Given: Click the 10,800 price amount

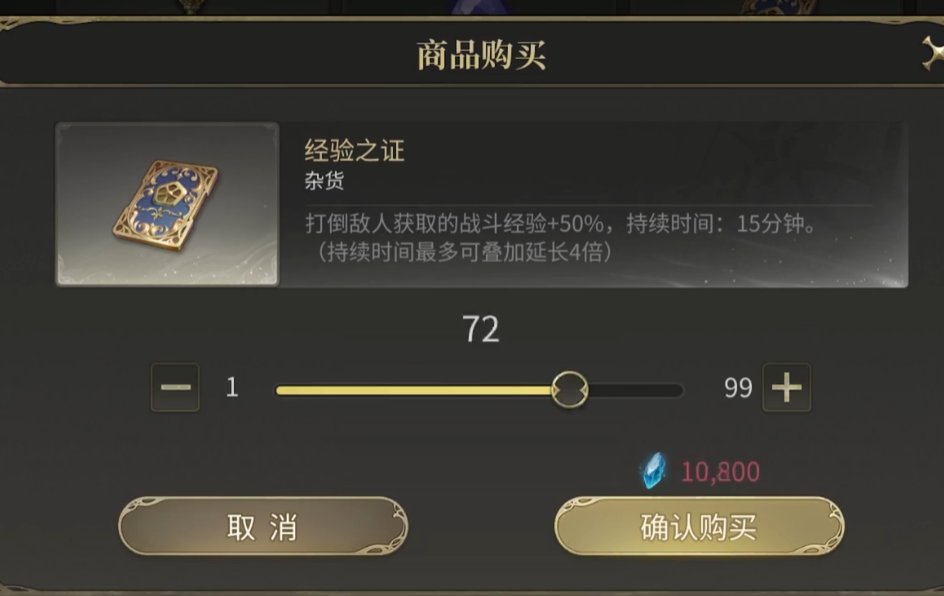Looking at the screenshot, I should pos(720,472).
